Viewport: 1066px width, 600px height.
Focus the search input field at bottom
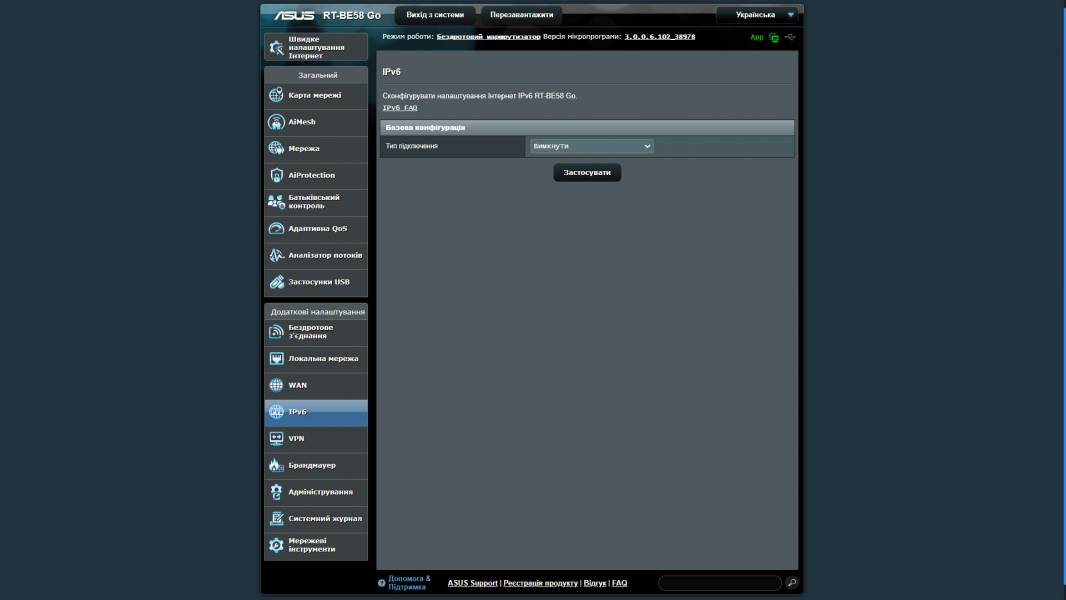[719, 582]
